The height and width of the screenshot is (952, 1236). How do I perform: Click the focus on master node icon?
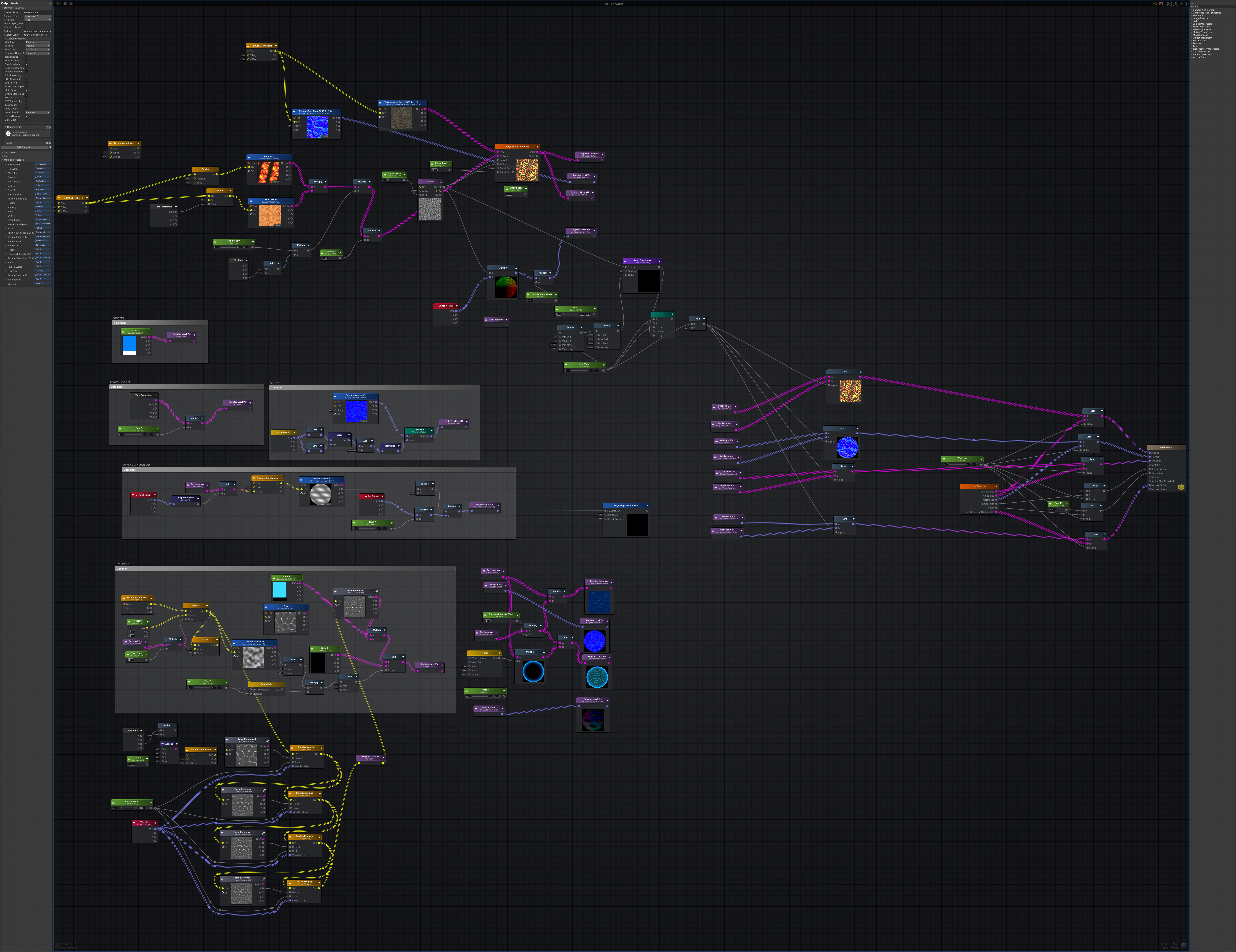tap(1175, 3)
